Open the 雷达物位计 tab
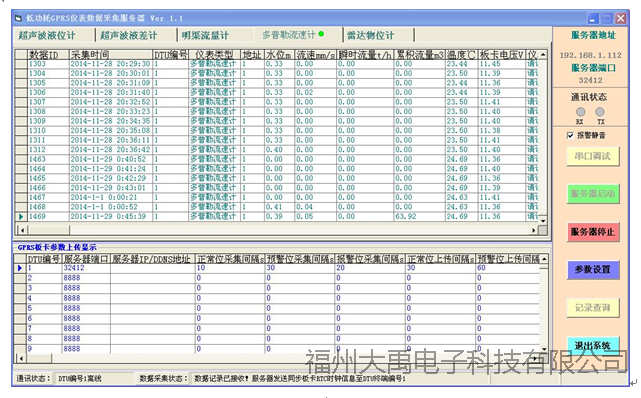The width and height of the screenshot is (641, 398). click(x=371, y=36)
